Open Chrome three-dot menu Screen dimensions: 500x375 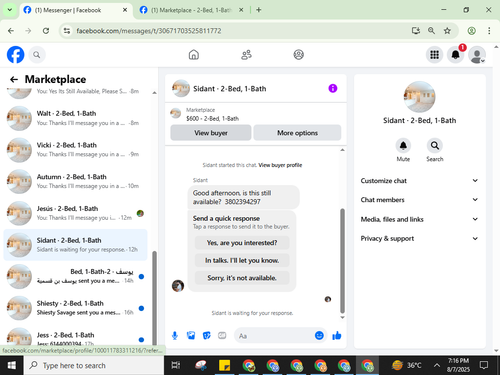[x=489, y=31]
